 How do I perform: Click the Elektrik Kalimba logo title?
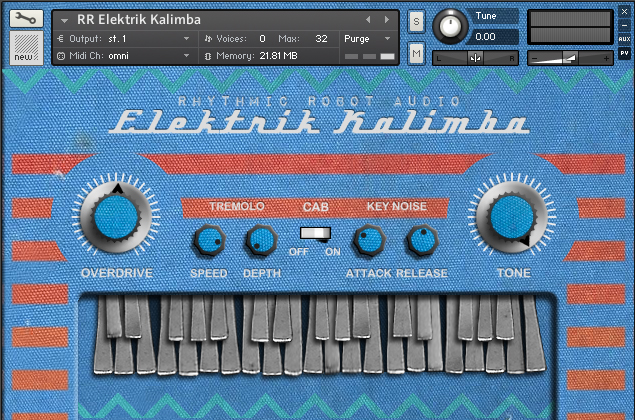click(x=319, y=122)
